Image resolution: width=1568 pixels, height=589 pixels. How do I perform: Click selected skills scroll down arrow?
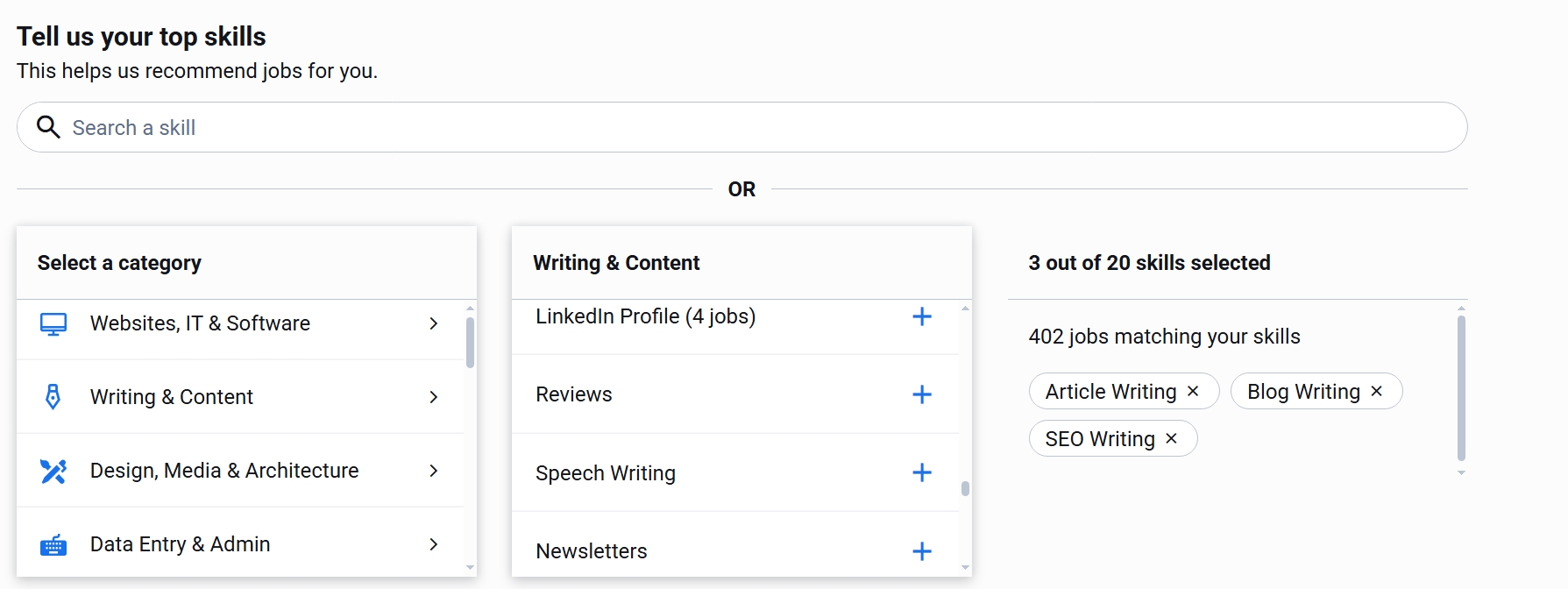click(1461, 473)
